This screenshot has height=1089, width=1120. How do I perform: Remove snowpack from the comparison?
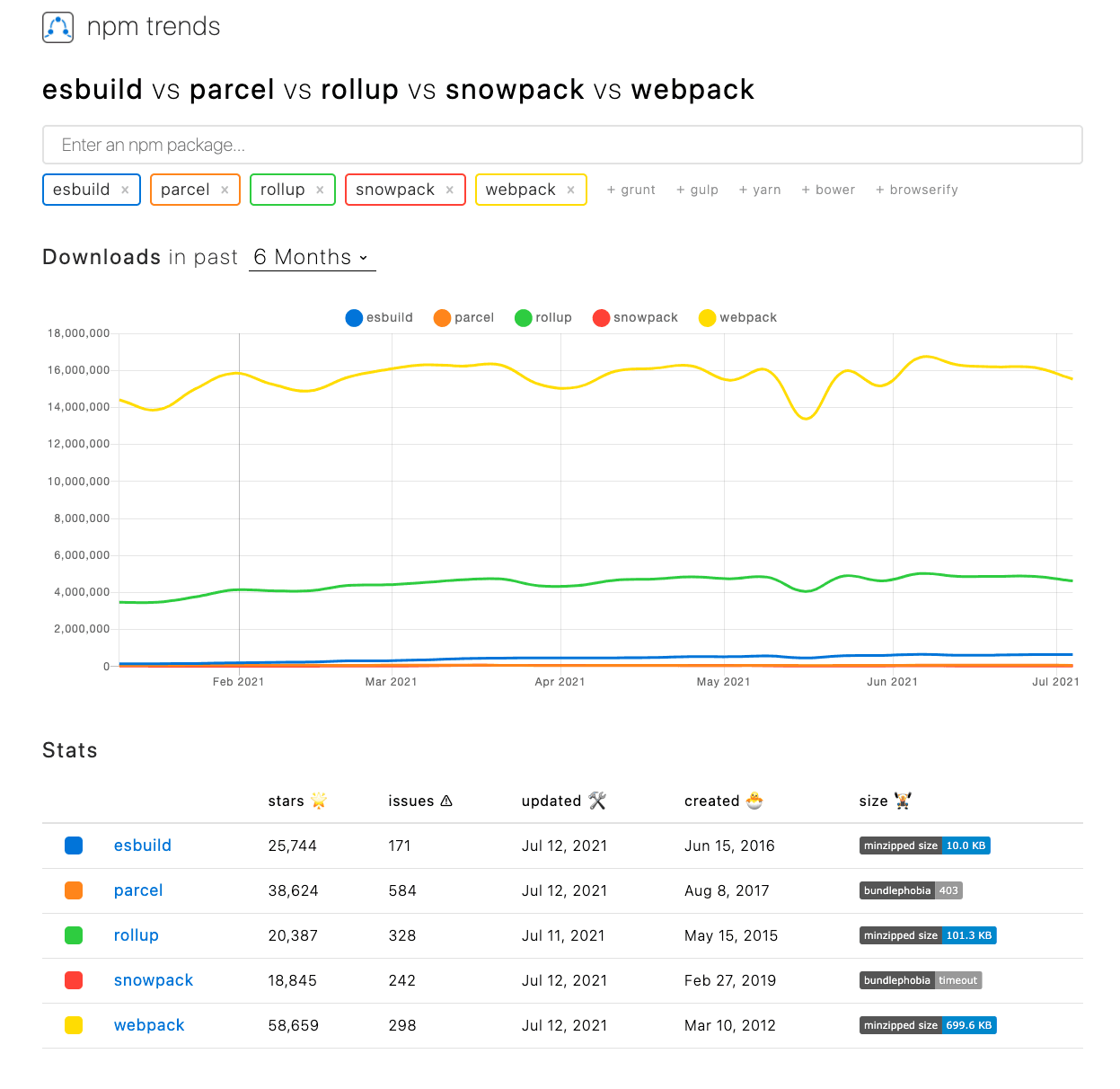tap(450, 190)
